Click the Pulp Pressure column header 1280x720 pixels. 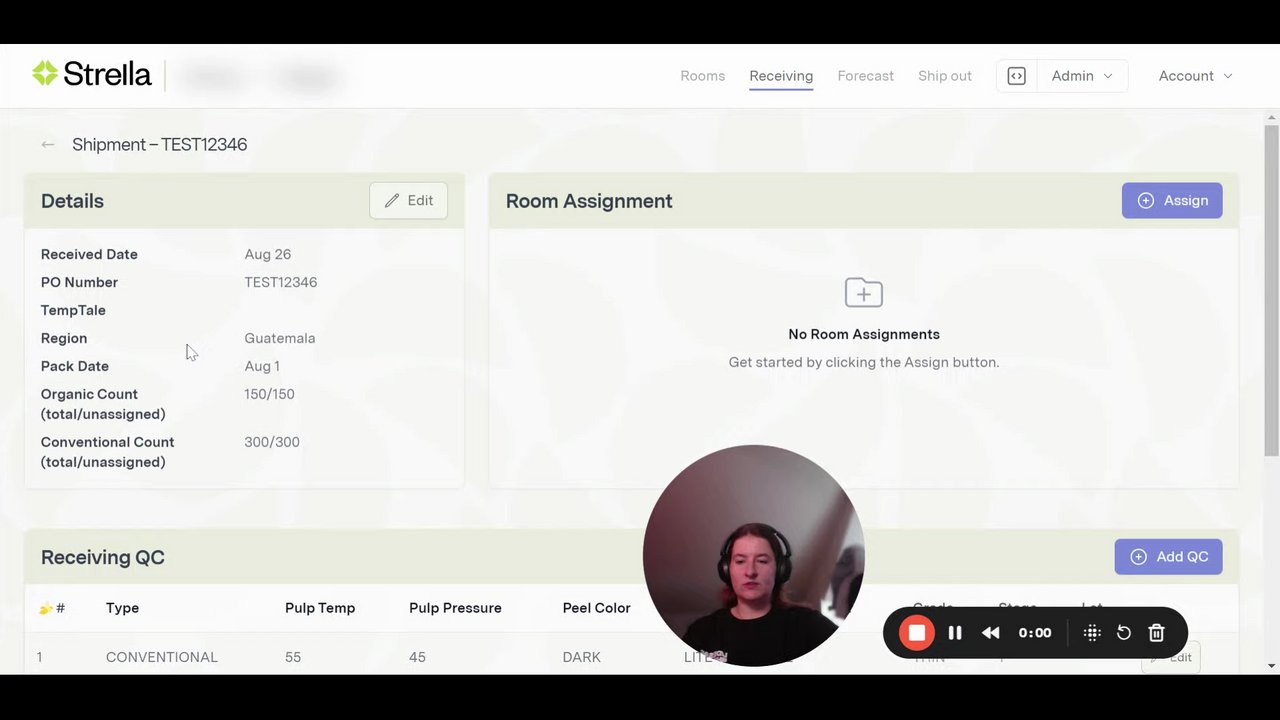point(455,608)
